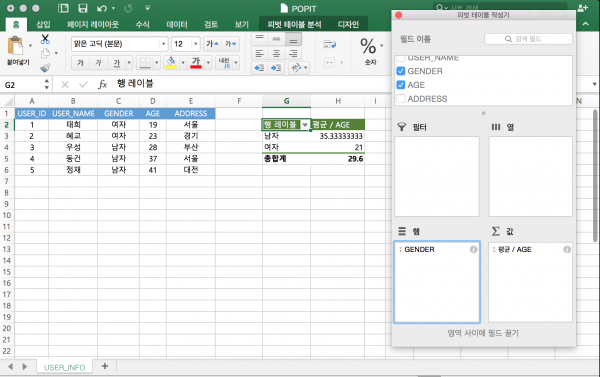Uncheck the AGE field checkbox

click(401, 85)
